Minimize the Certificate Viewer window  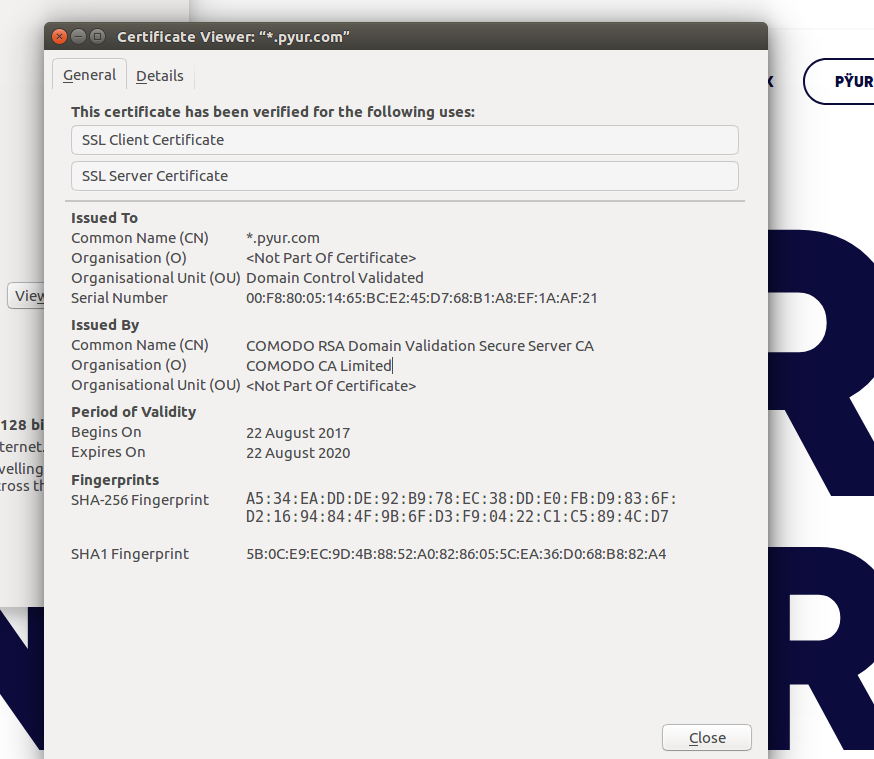click(x=78, y=37)
